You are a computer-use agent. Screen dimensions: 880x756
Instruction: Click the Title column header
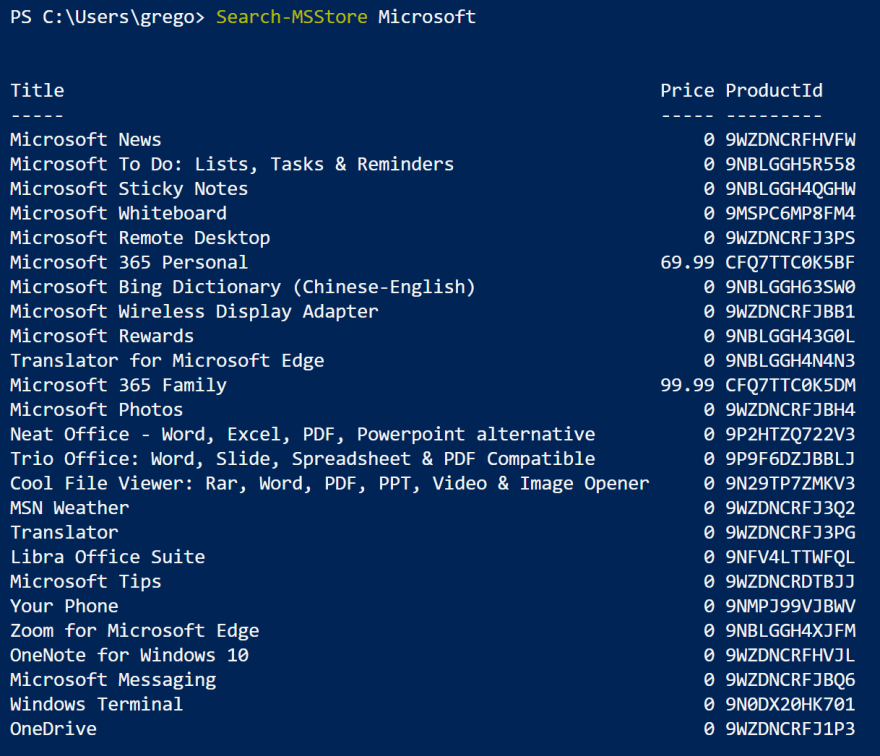(x=38, y=90)
